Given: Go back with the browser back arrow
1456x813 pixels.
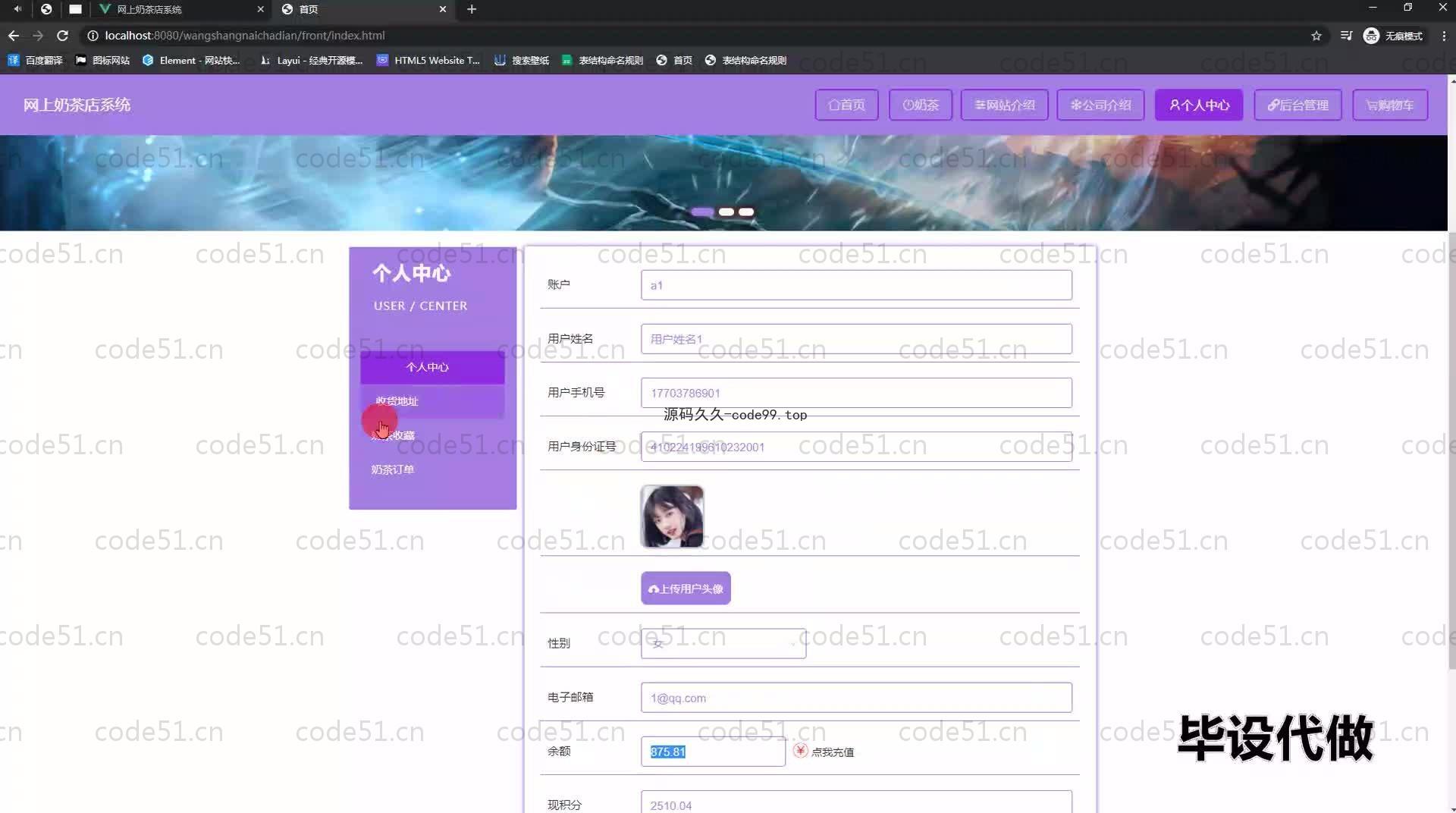Looking at the screenshot, I should pyautogui.click(x=14, y=36).
